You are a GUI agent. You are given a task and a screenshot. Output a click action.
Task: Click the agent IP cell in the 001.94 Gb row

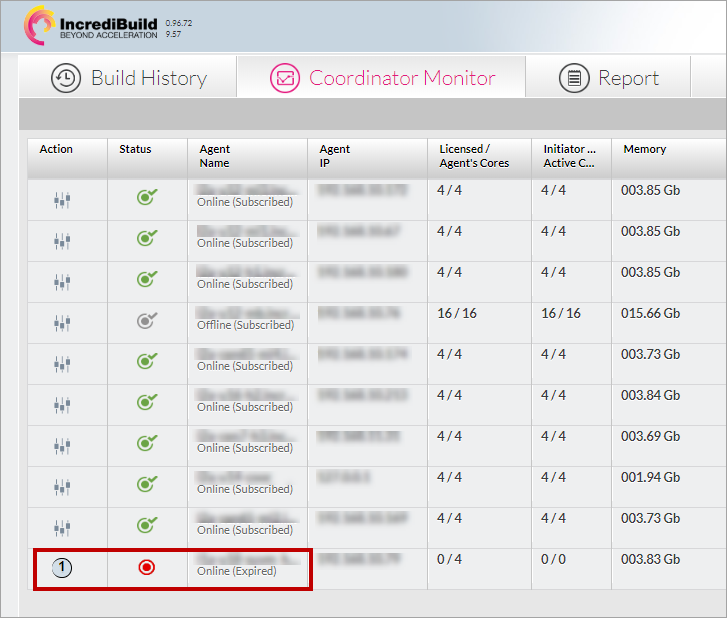367,487
